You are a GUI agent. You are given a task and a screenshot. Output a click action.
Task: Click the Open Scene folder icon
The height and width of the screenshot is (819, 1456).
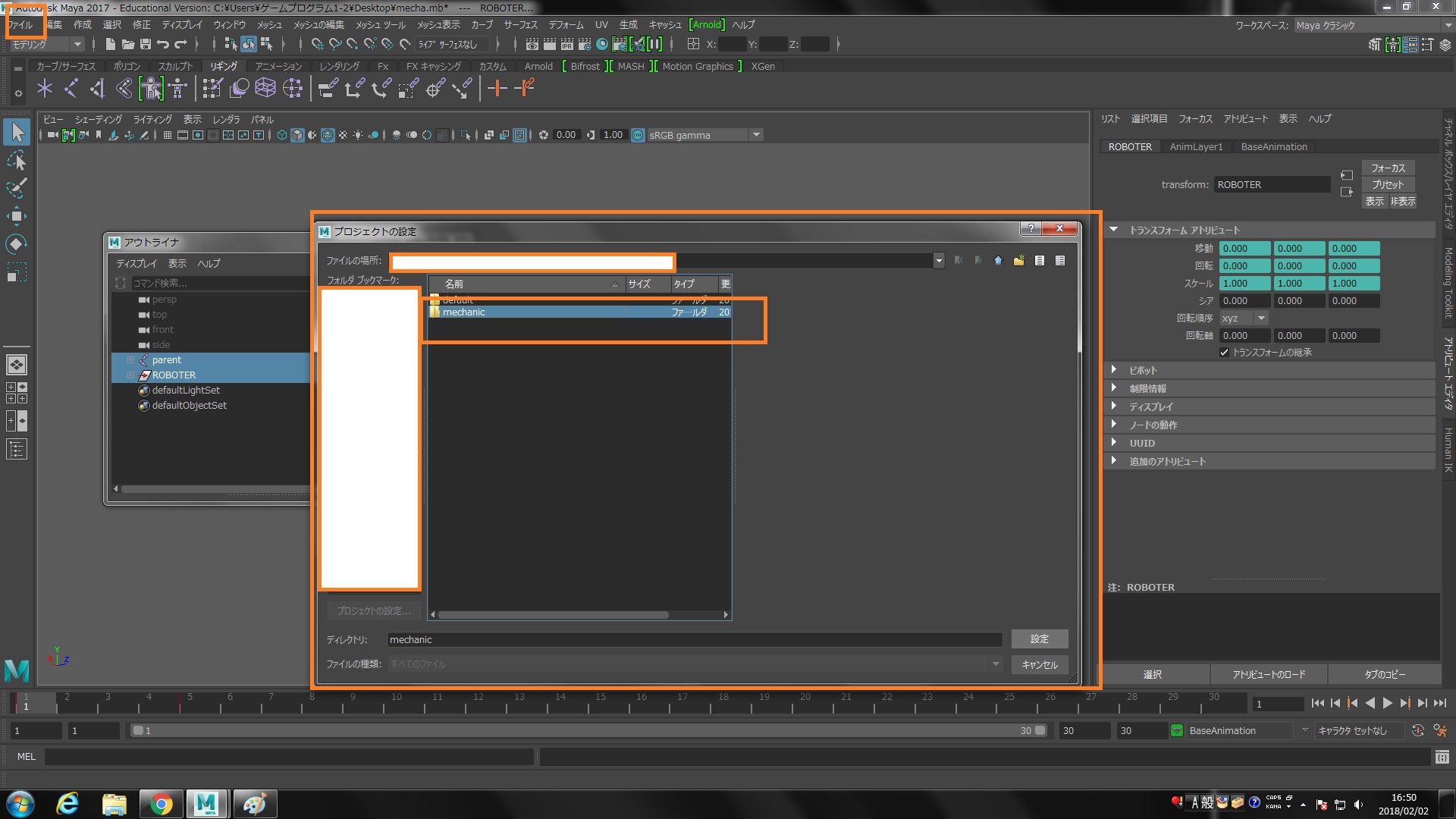pyautogui.click(x=128, y=44)
